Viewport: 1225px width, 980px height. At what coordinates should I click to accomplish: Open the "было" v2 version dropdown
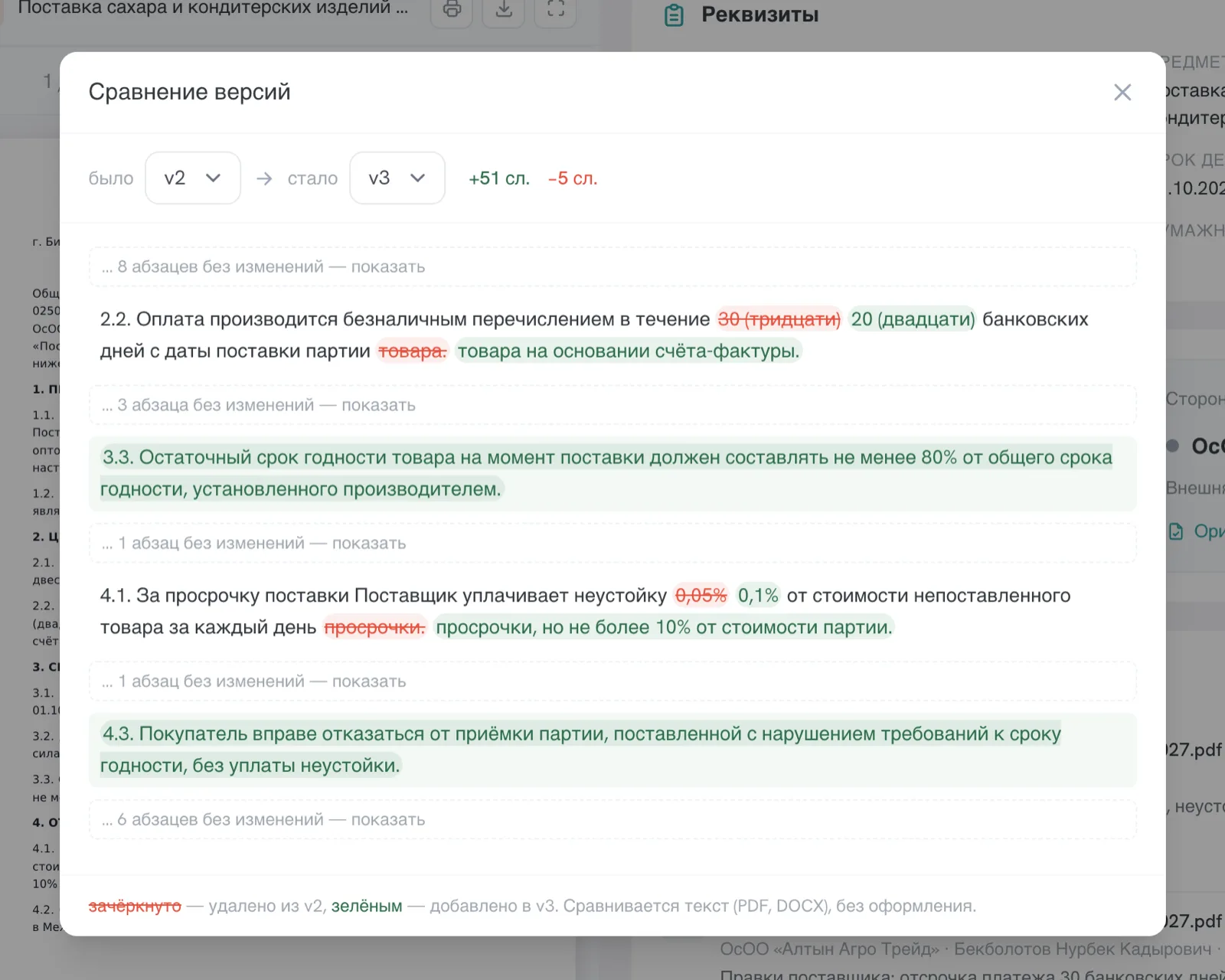(193, 178)
